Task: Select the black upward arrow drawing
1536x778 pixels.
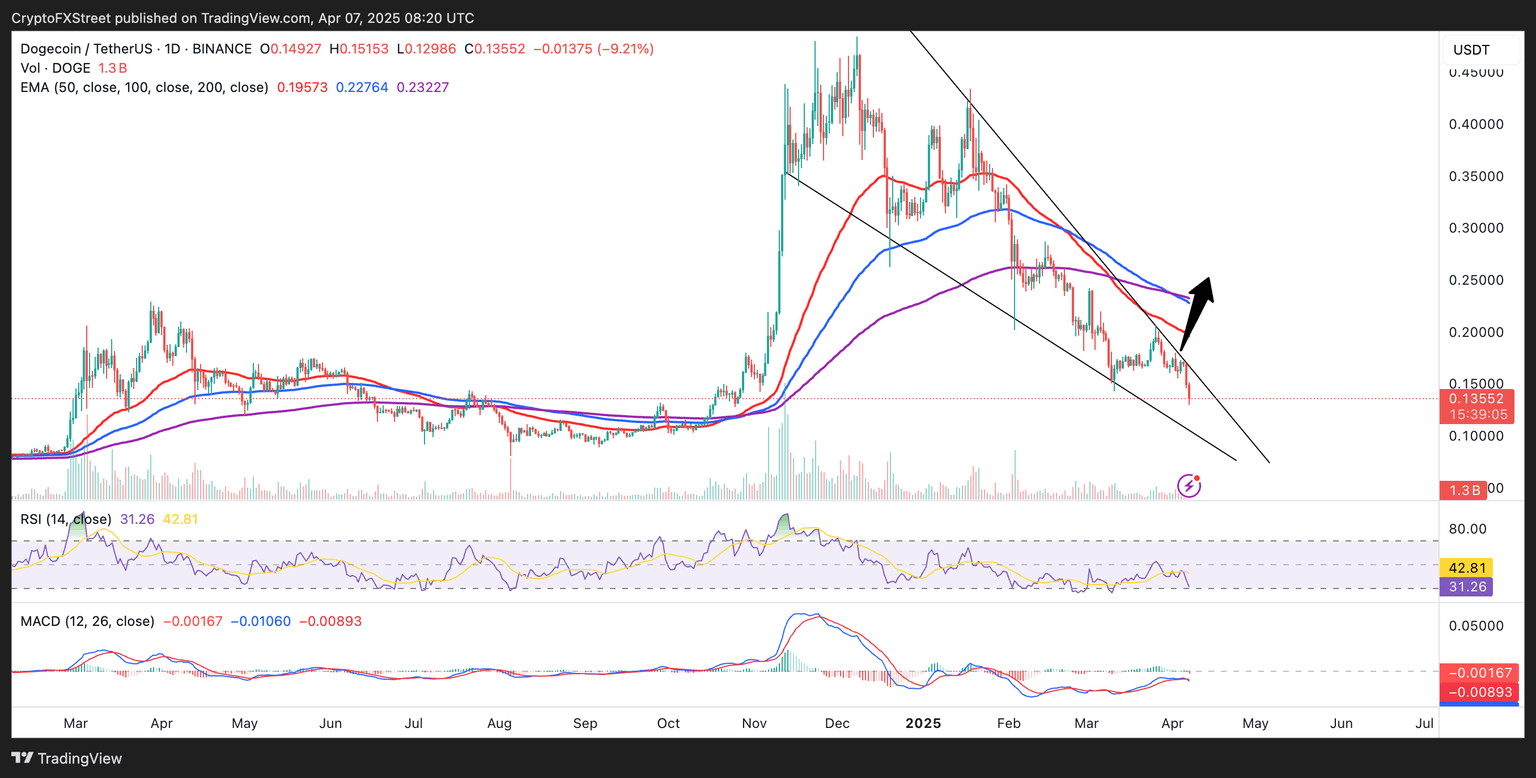Action: pyautogui.click(x=1197, y=312)
